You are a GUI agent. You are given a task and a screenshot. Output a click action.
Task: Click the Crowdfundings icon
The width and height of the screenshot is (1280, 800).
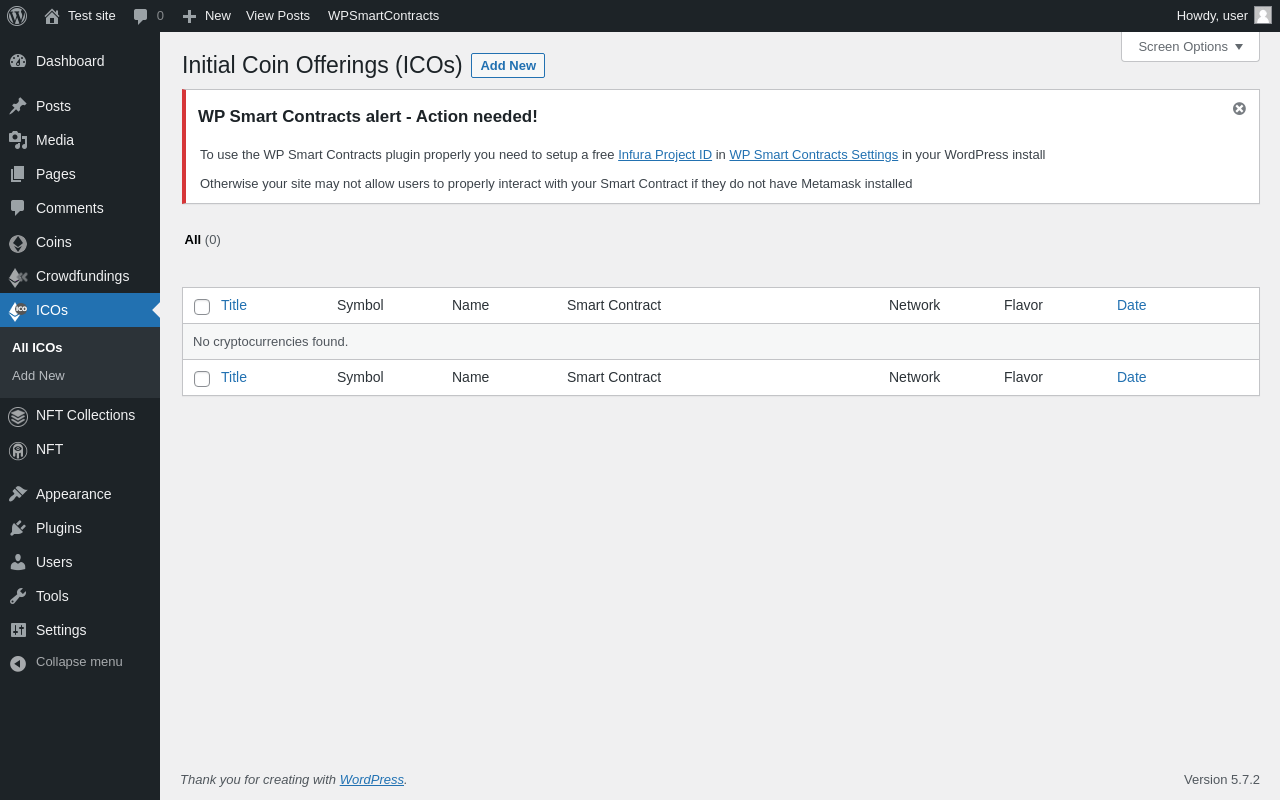tap(18, 277)
